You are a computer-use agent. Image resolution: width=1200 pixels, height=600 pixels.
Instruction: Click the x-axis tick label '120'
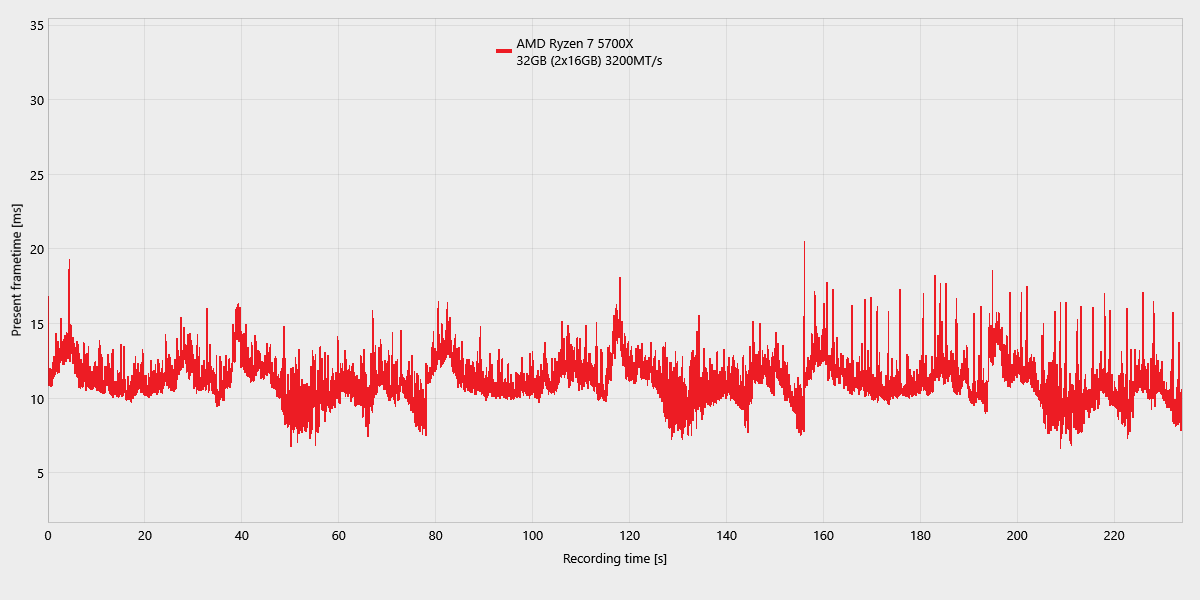630,536
